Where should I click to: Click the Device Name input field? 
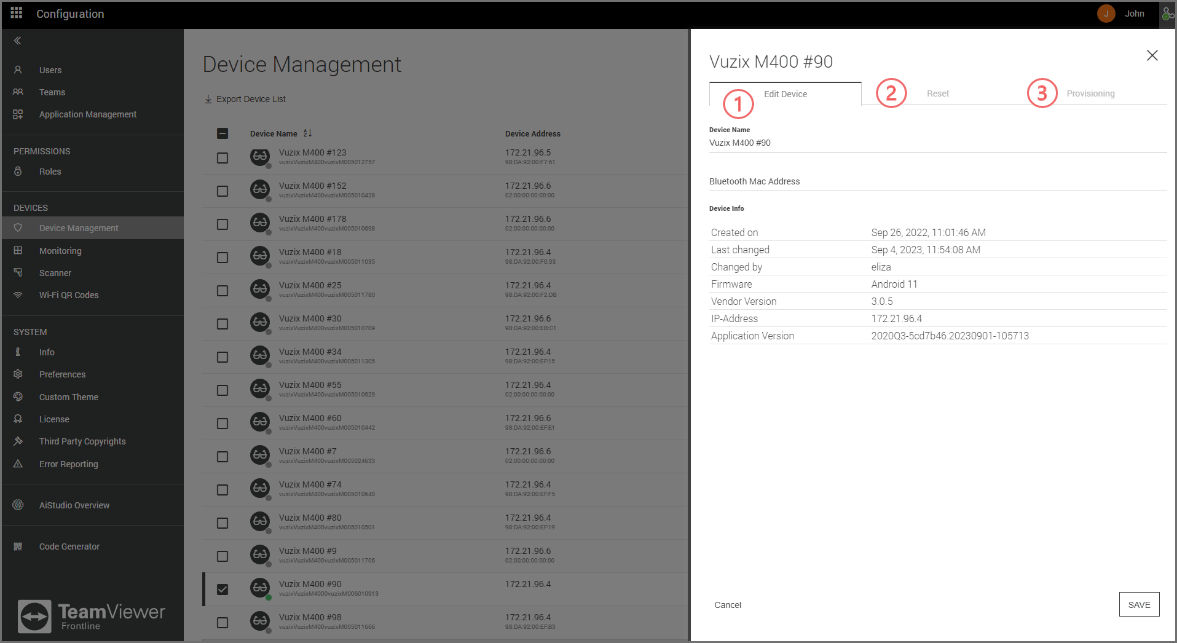pos(938,143)
